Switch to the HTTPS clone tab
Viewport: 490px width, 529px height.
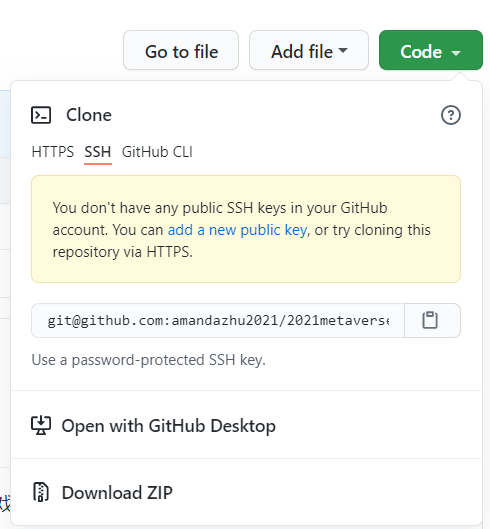(53, 152)
